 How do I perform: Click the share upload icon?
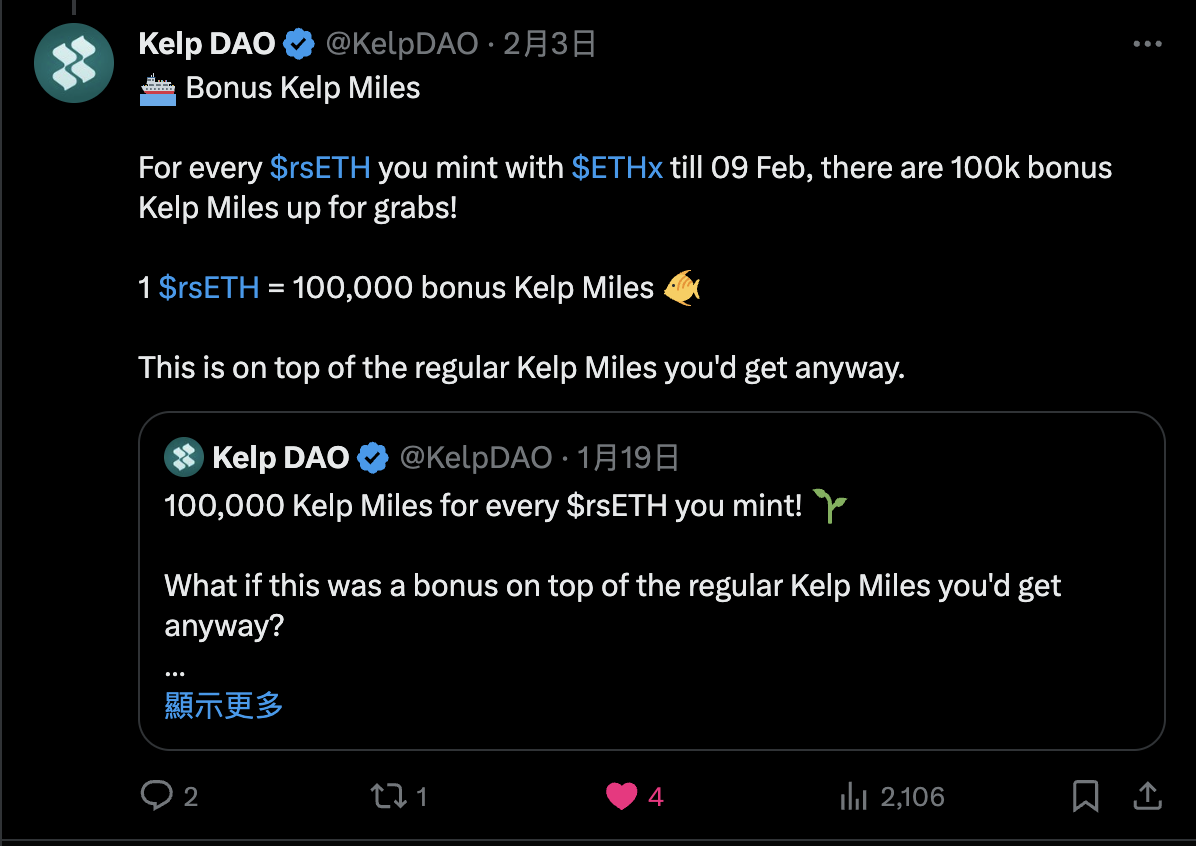pos(1147,796)
